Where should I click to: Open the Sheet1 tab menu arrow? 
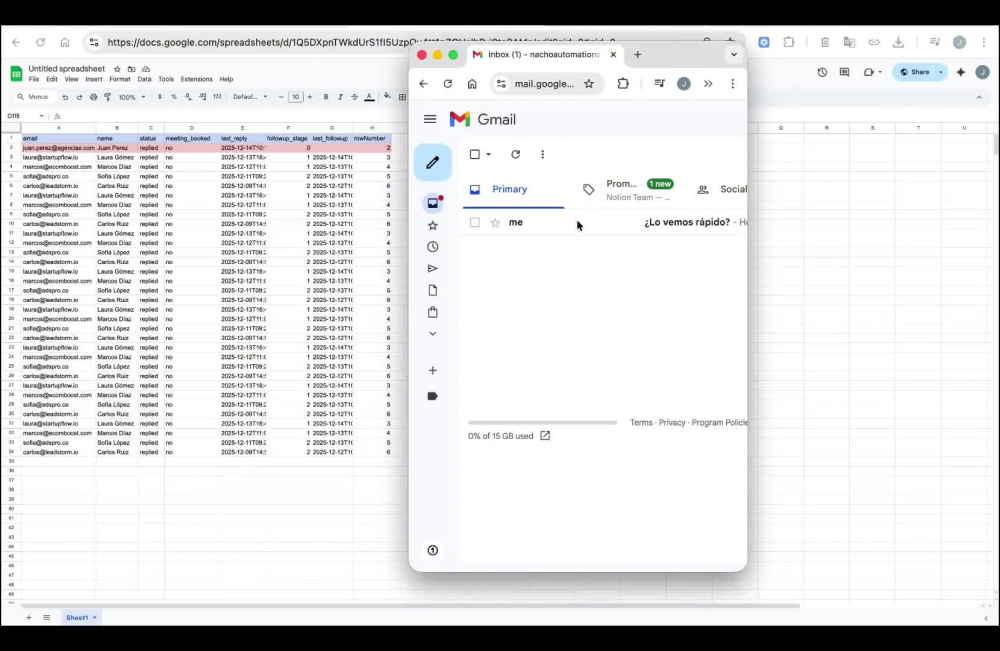94,617
